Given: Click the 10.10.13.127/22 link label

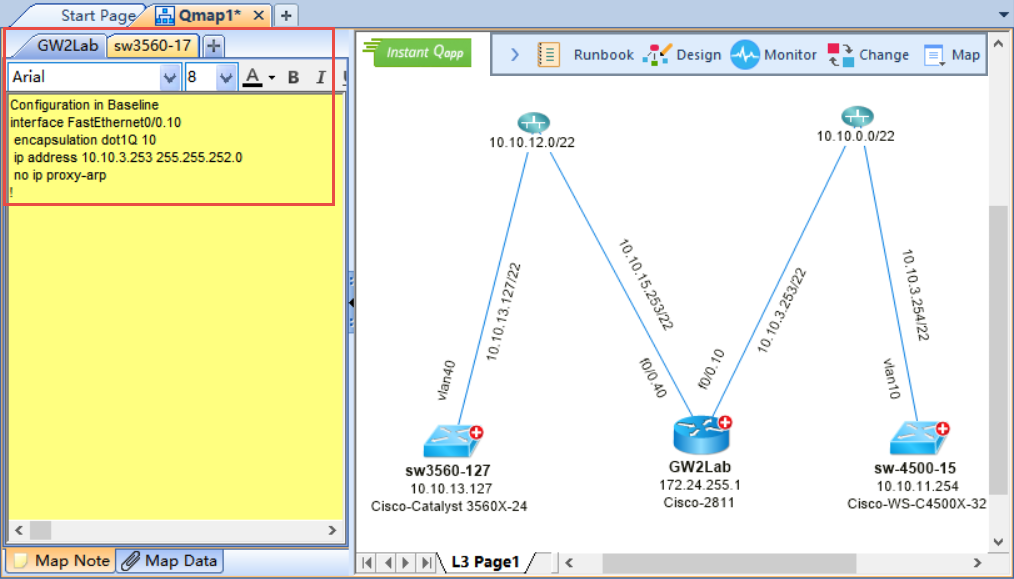Looking at the screenshot, I should [x=503, y=312].
